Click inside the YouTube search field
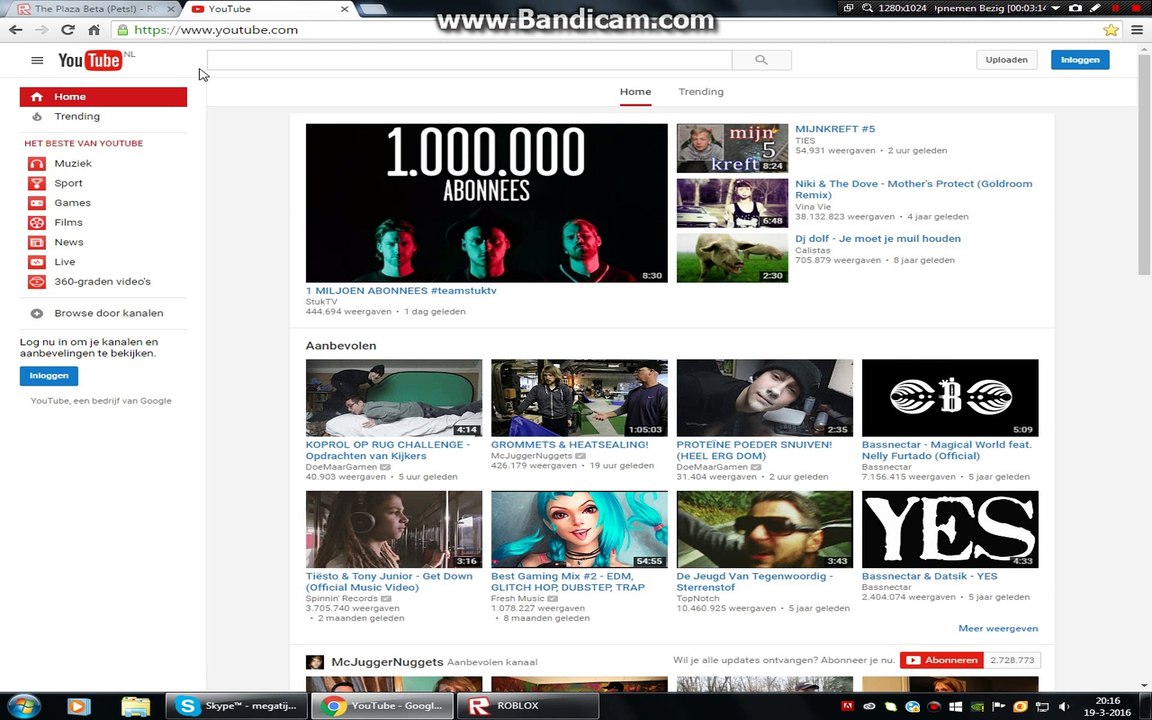Screen dimensions: 1152x720 pos(469,60)
